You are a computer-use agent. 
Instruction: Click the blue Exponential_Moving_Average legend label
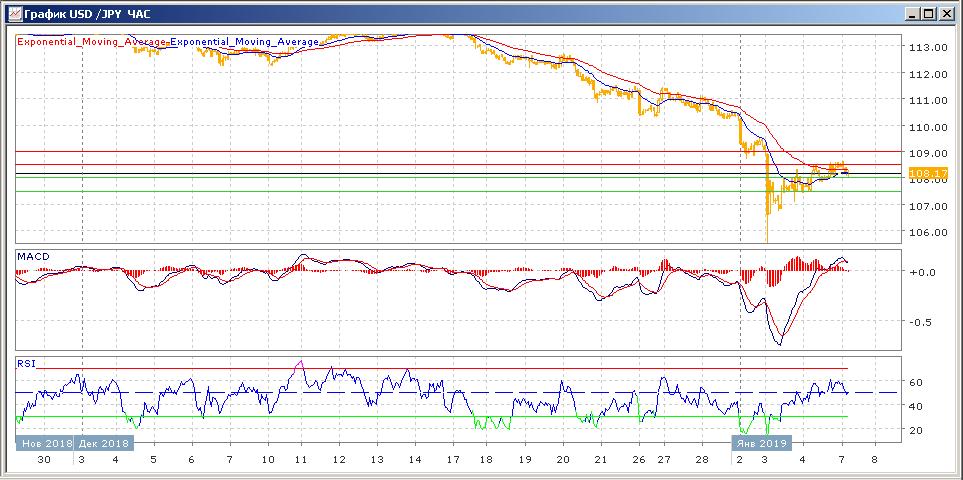(x=244, y=42)
